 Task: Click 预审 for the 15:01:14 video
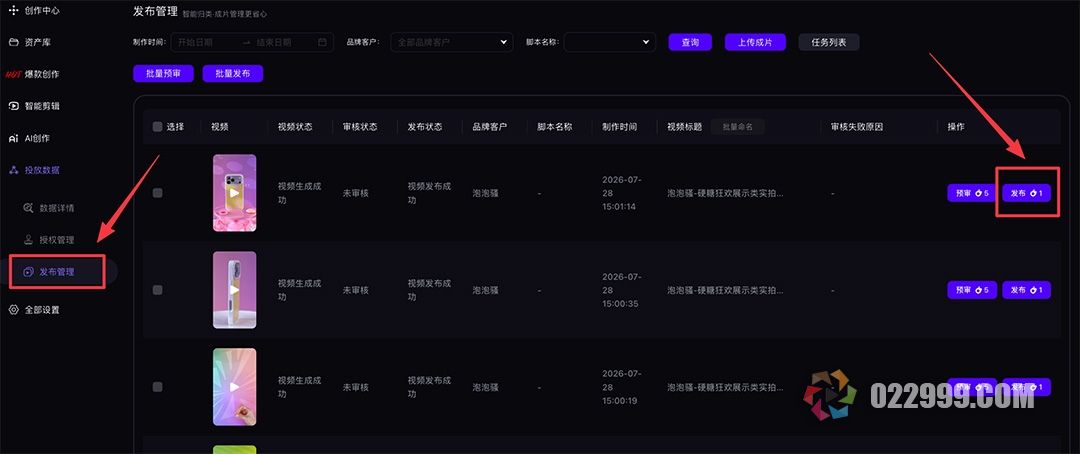pyautogui.click(x=972, y=194)
